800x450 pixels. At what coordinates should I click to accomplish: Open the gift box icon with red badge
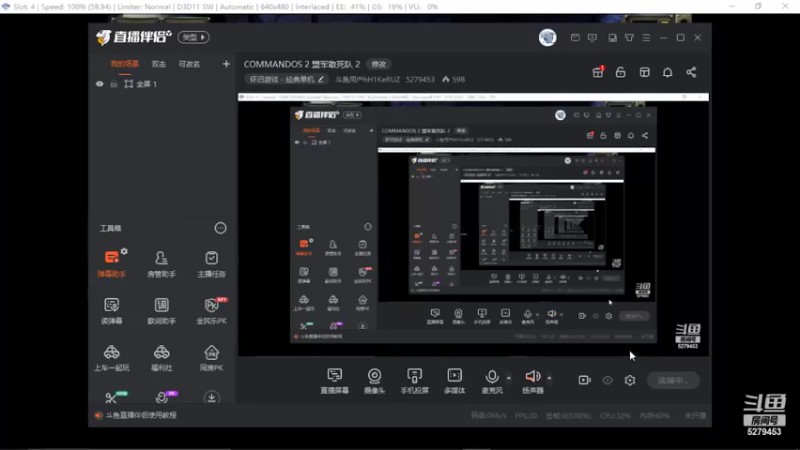point(598,72)
